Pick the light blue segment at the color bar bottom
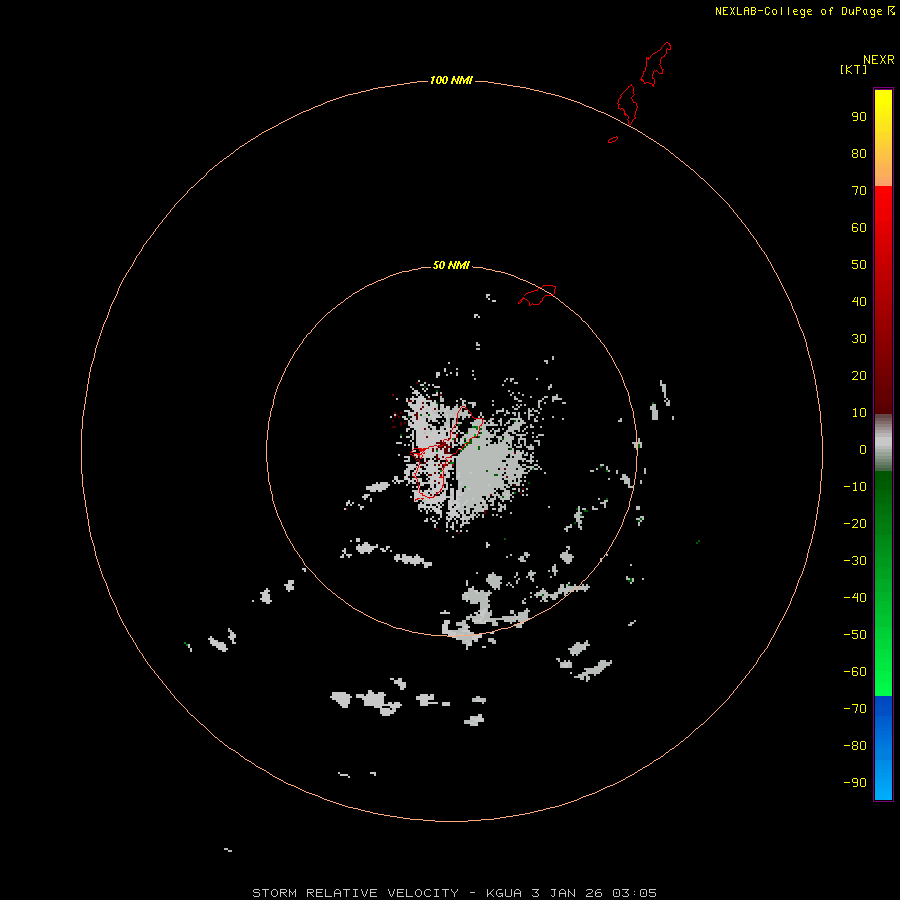The image size is (900, 900). (x=883, y=748)
